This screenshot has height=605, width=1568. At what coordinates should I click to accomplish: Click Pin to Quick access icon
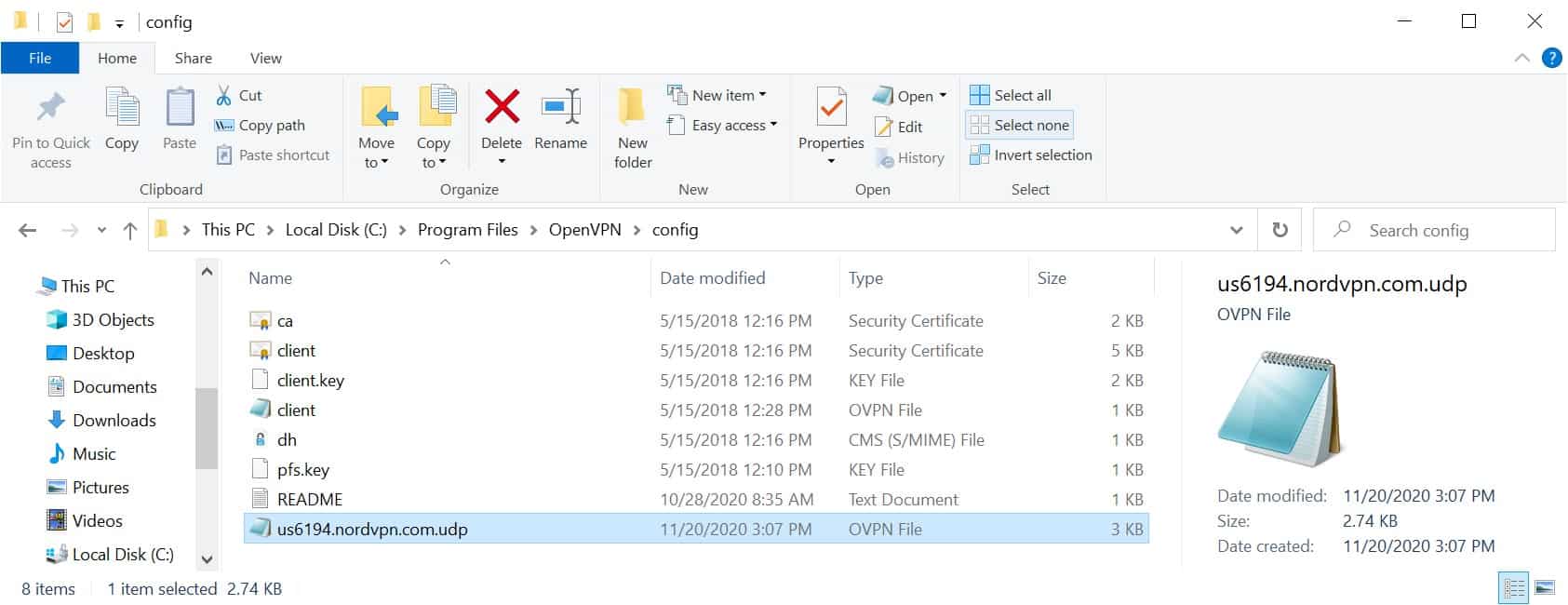51,108
